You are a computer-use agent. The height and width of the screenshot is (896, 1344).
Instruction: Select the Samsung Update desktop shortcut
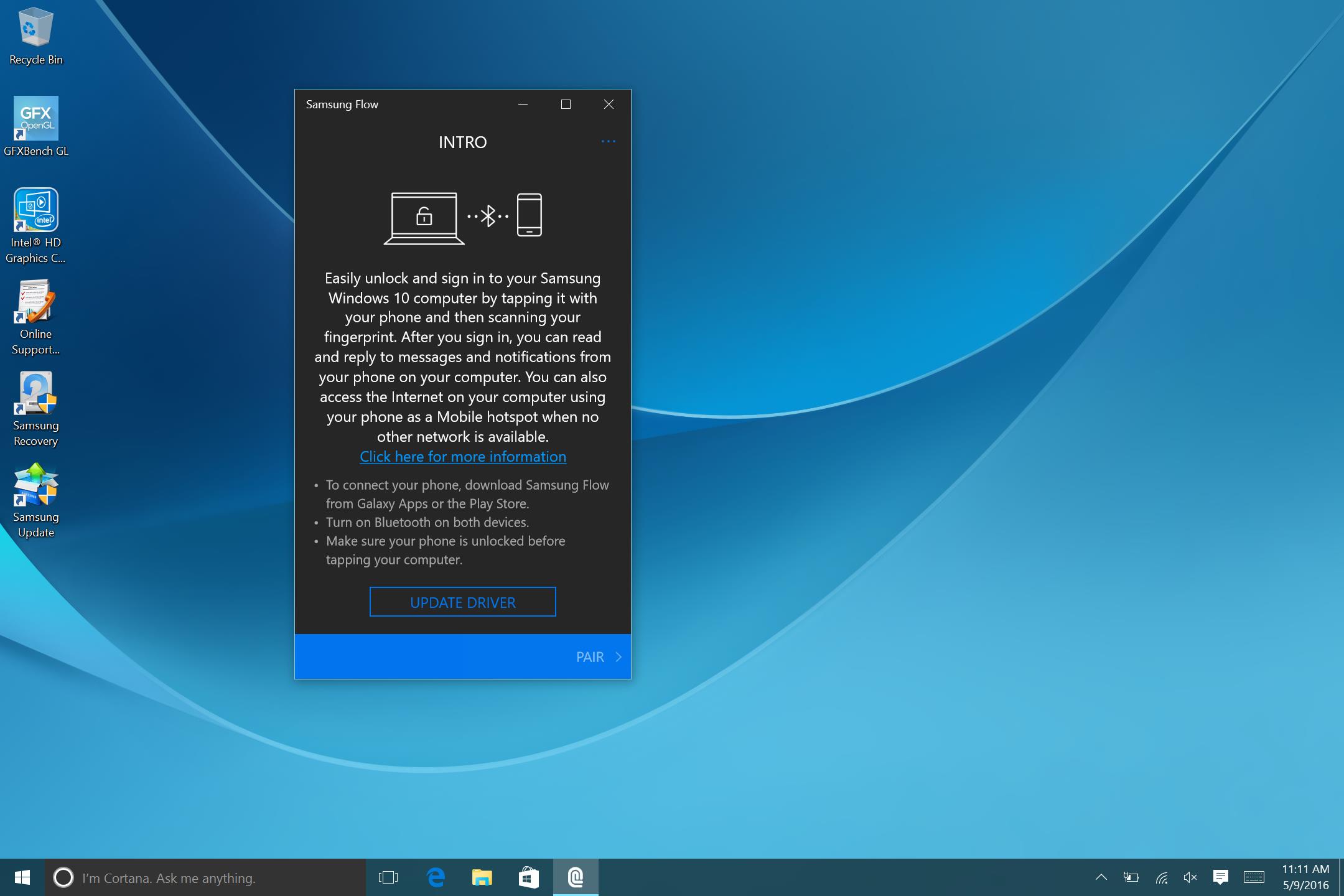(36, 499)
